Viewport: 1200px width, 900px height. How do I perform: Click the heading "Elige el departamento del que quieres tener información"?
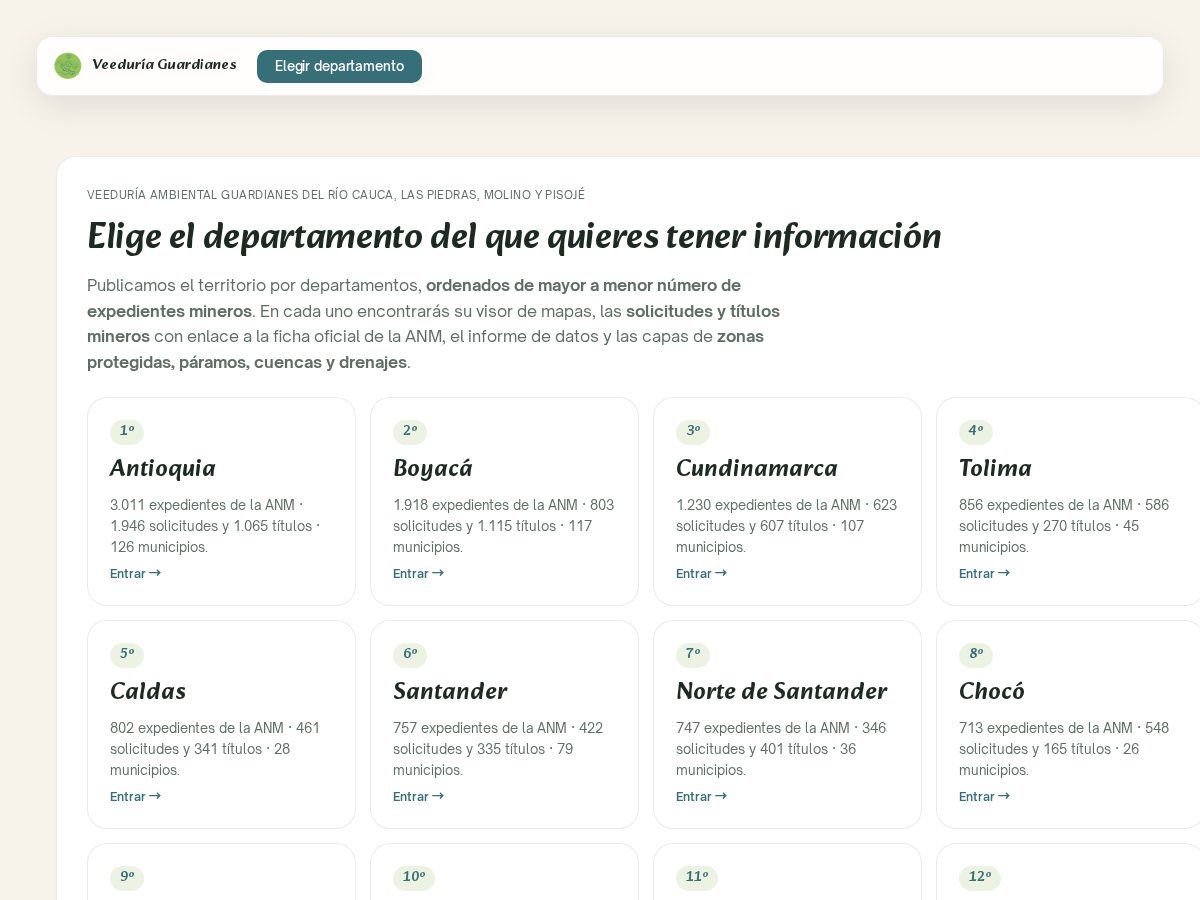point(514,237)
